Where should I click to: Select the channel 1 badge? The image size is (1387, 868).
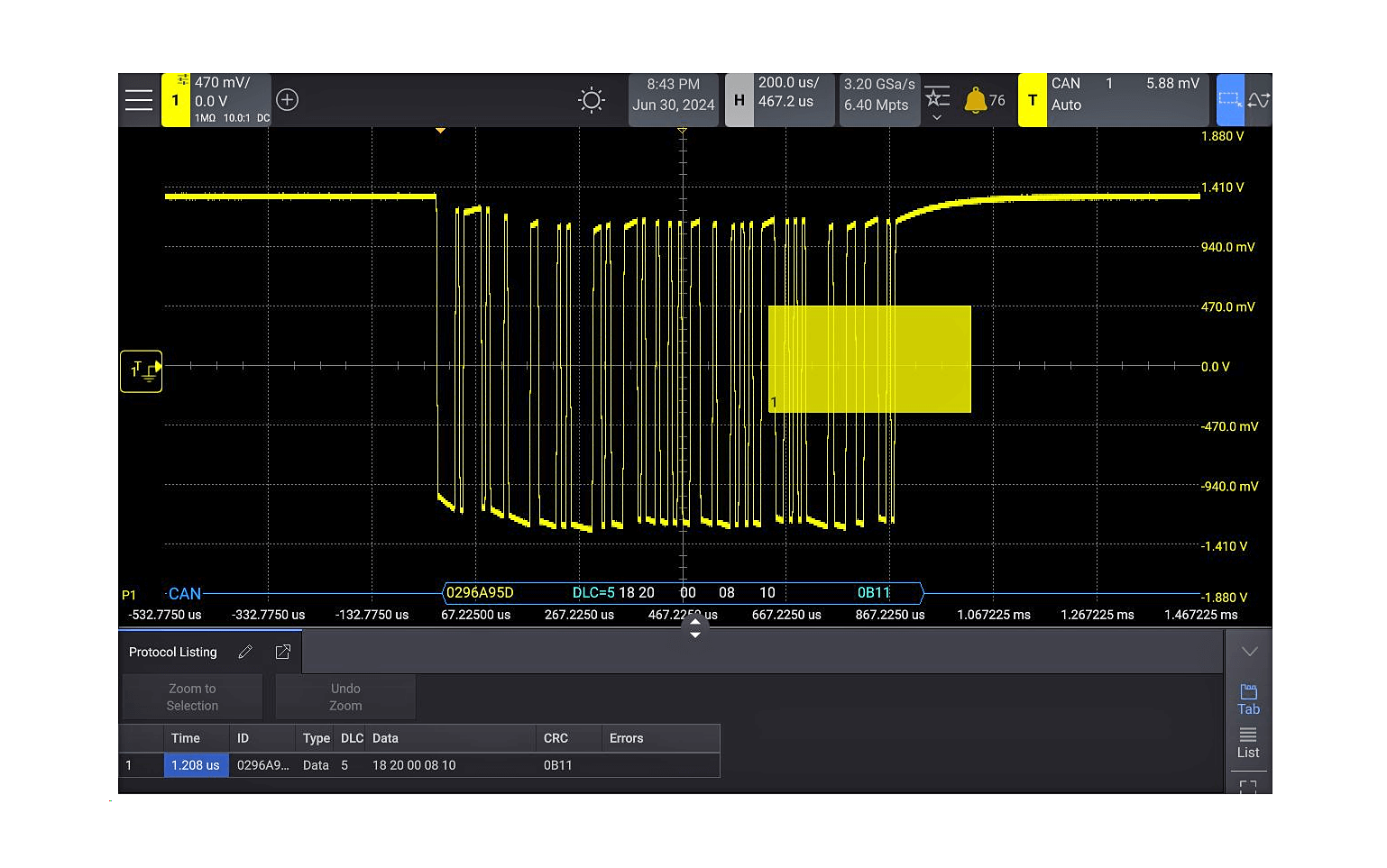[176, 100]
